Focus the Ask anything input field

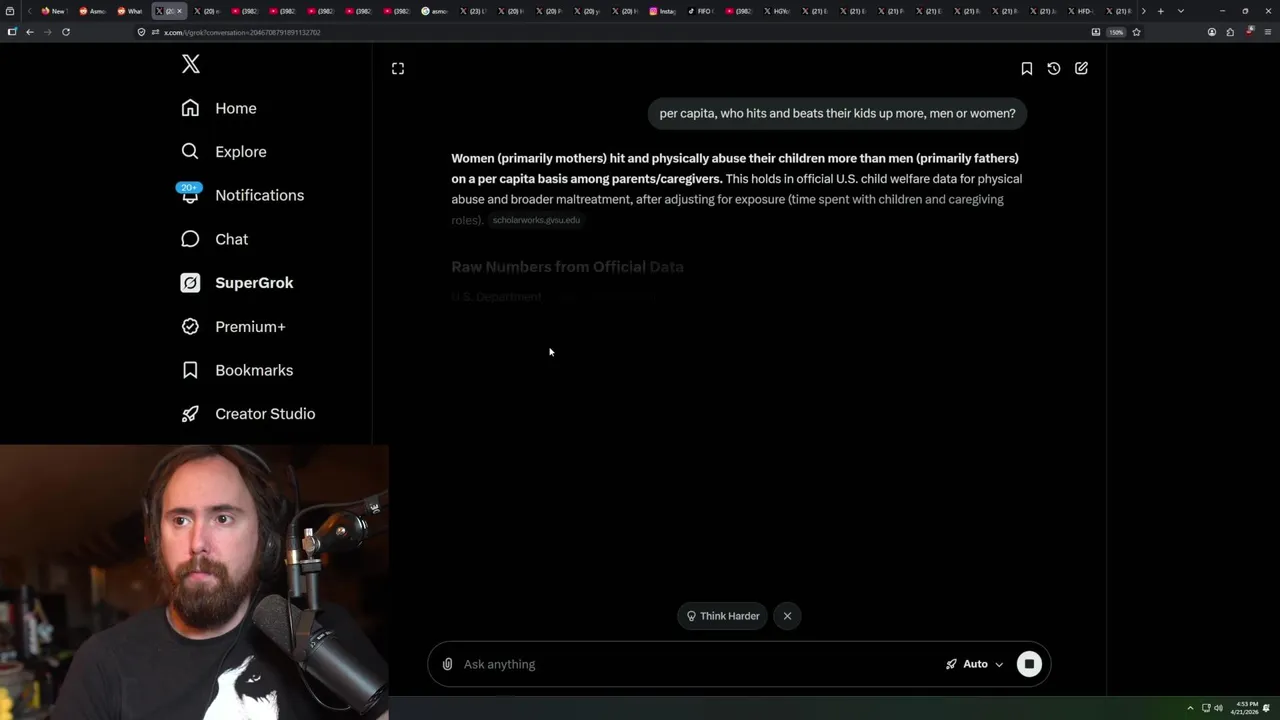click(x=698, y=664)
